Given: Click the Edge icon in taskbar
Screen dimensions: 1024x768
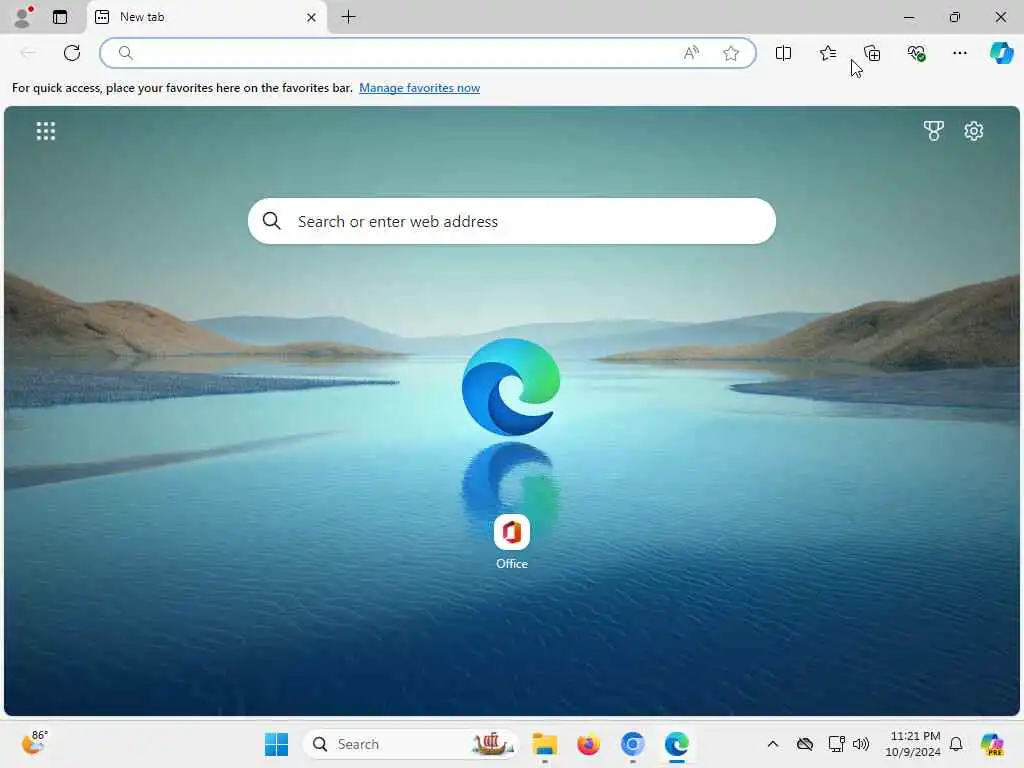Looking at the screenshot, I should point(677,744).
